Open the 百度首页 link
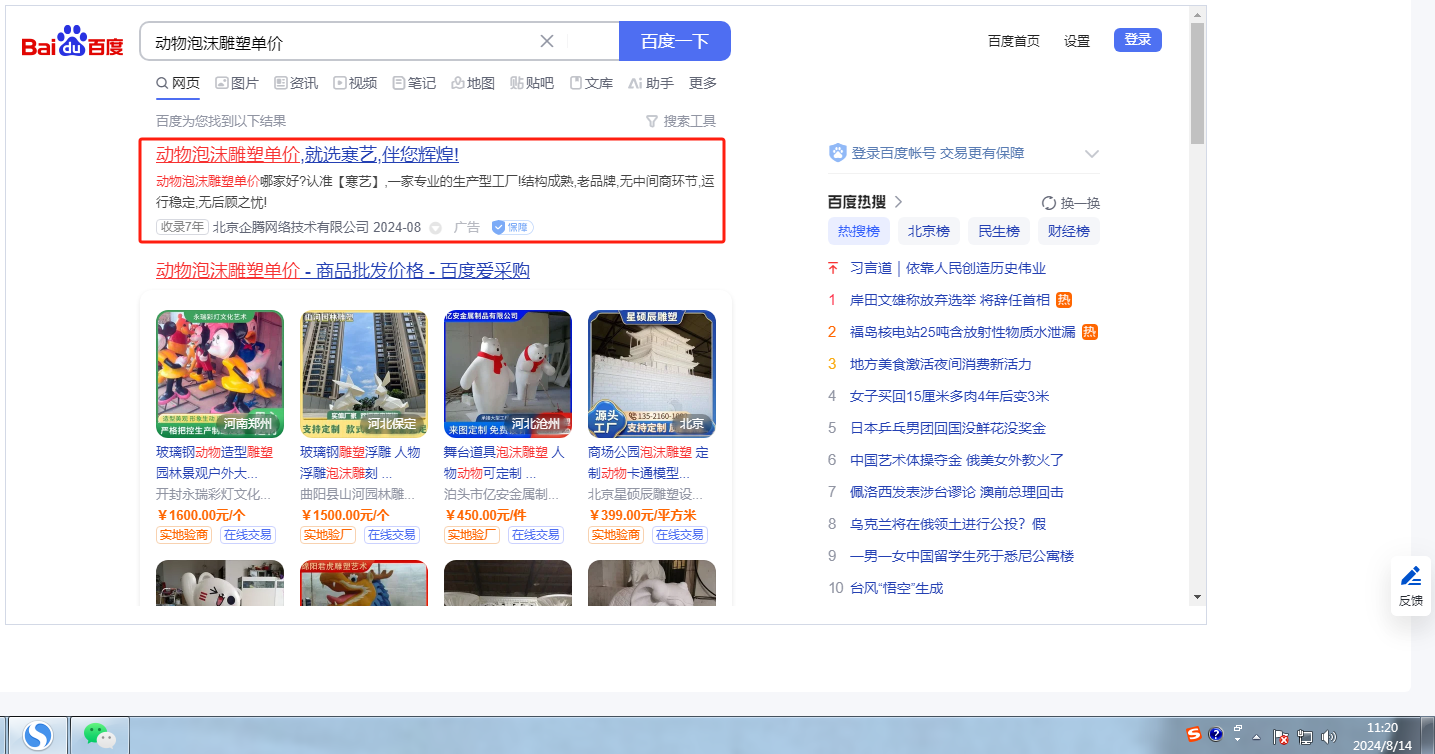Image resolution: width=1435 pixels, height=754 pixels. click(x=1014, y=41)
